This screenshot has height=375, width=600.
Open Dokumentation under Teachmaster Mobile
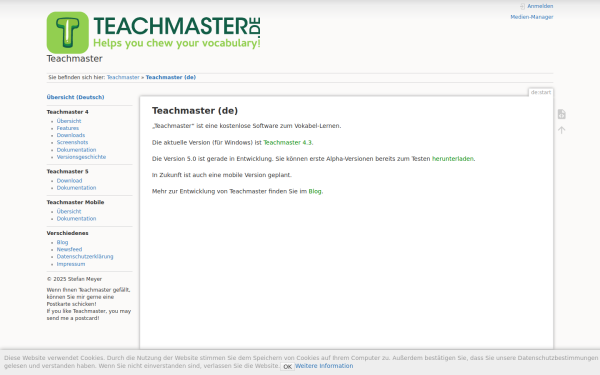coord(77,218)
